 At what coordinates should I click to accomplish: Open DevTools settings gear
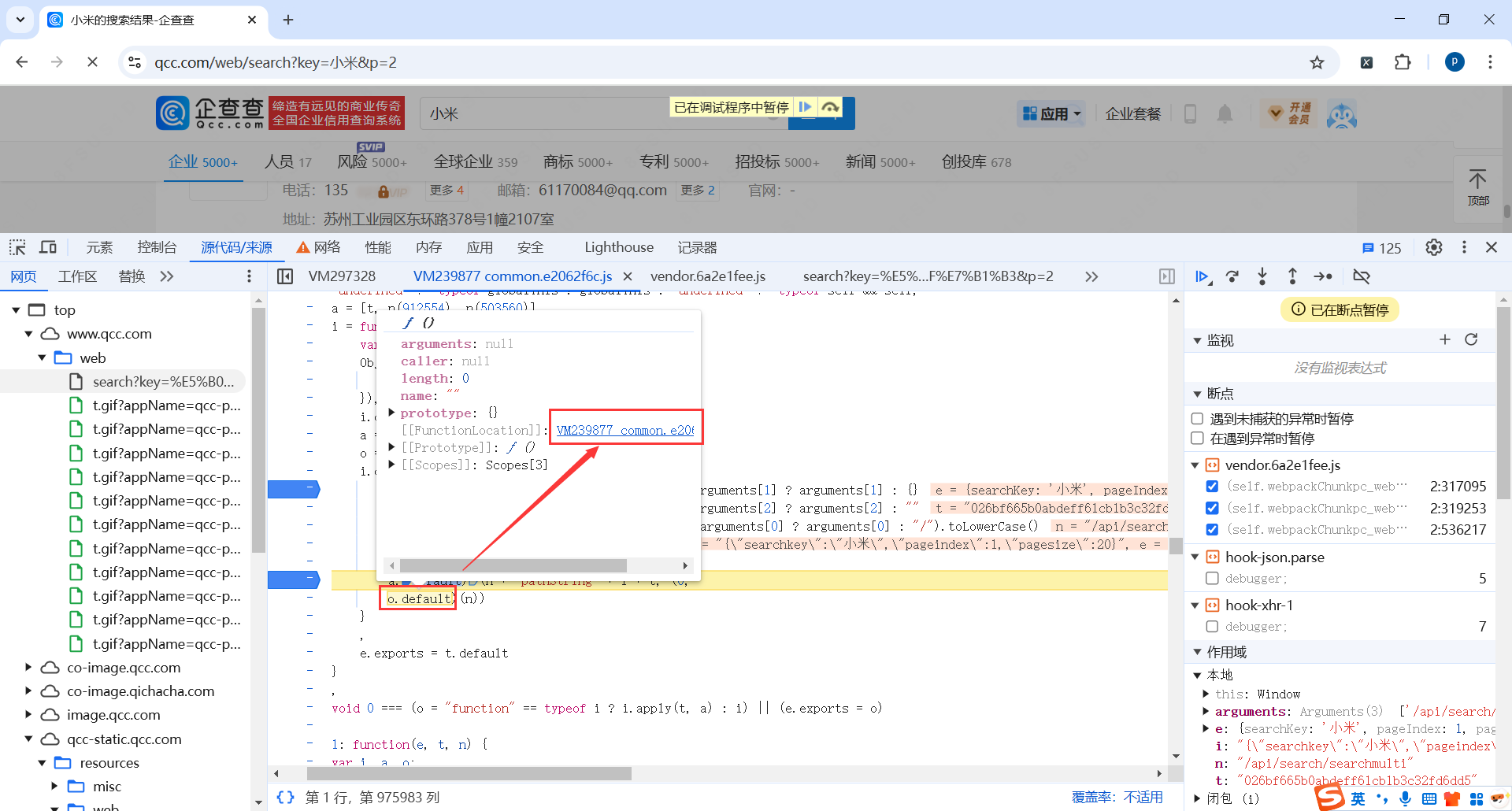coord(1434,247)
